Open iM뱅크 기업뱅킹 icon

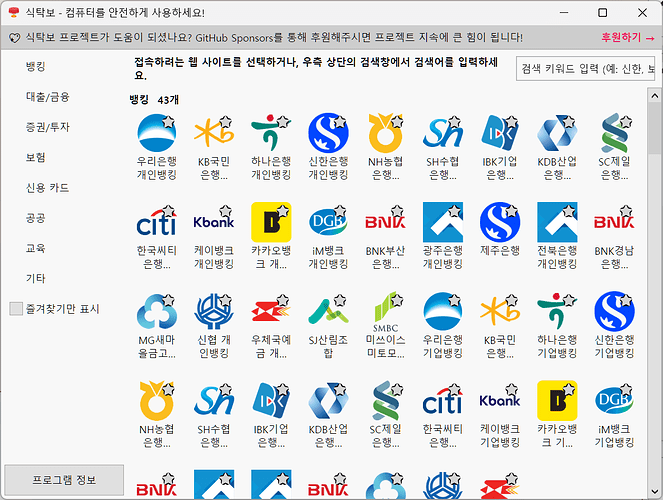(614, 401)
